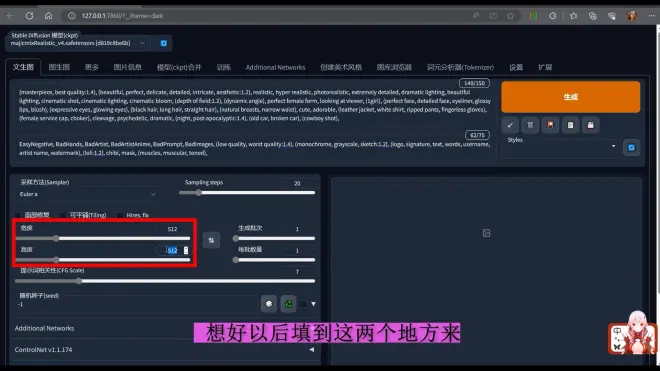660x371 pixels.
Task: Refresh the Styles list
Action: [x=631, y=147]
